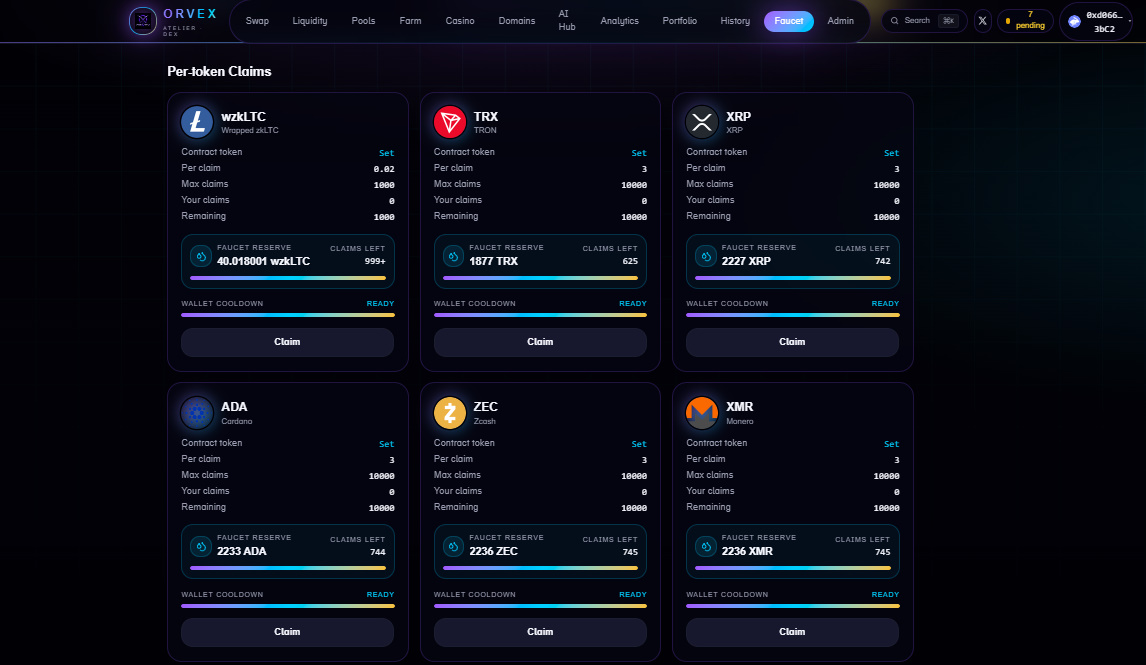Click the '2236 ZEC' reserve amount

tap(493, 551)
